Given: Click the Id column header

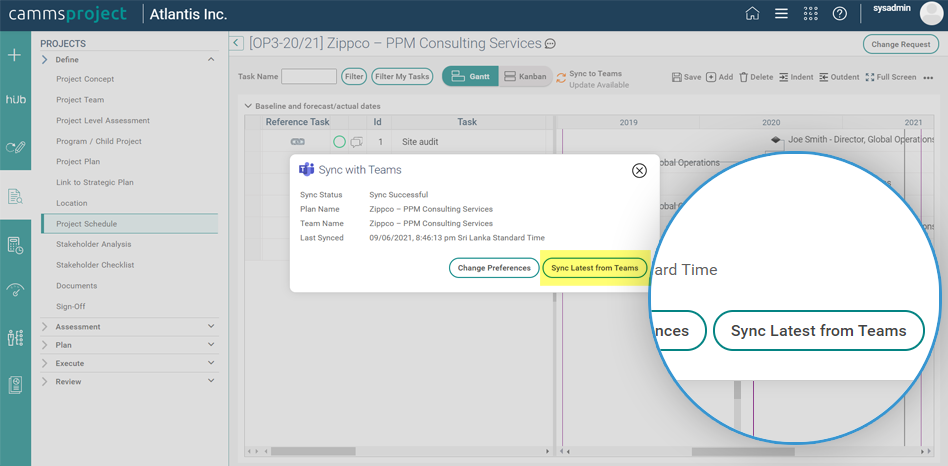Looking at the screenshot, I should click(377, 122).
